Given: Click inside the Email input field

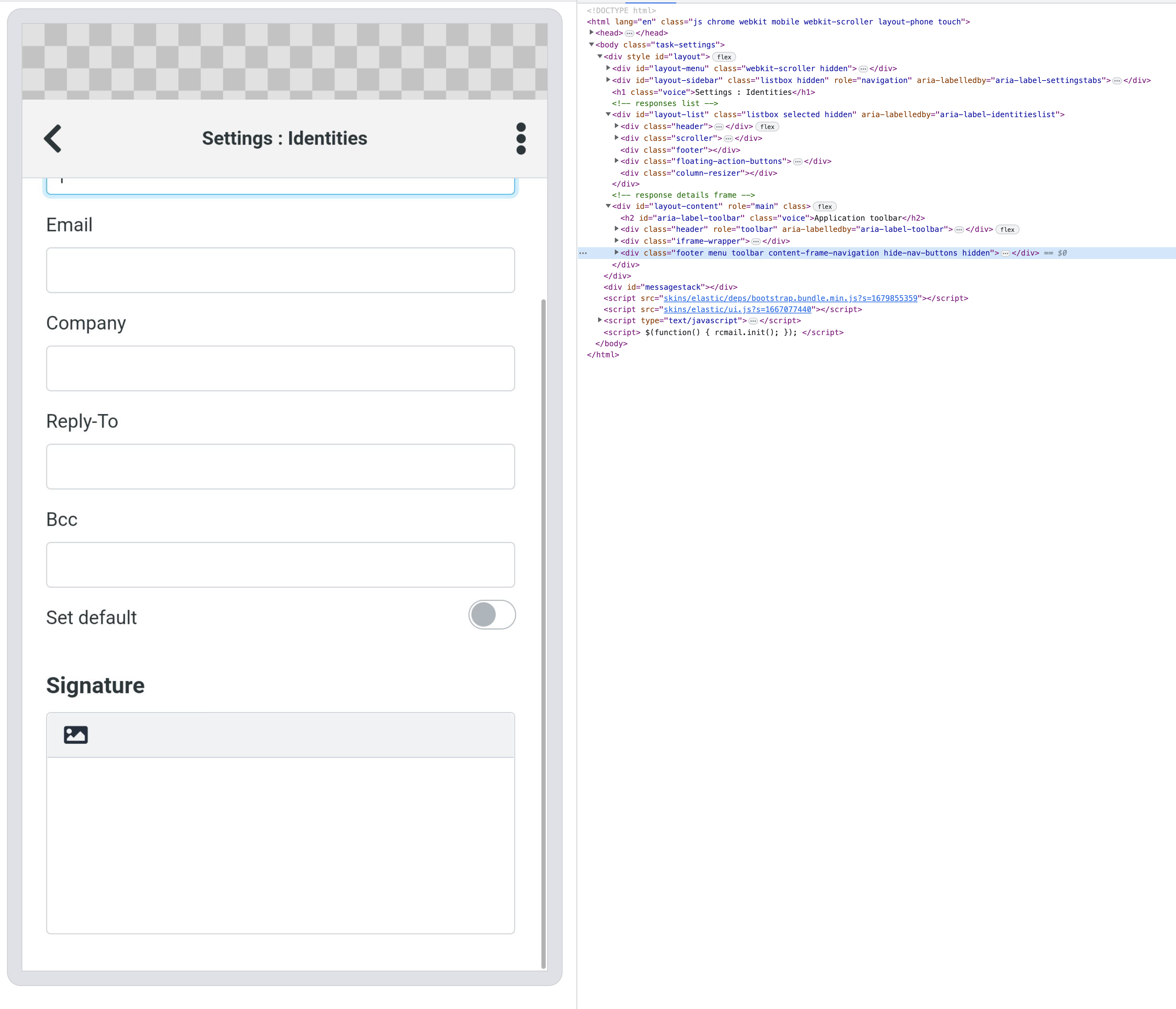Looking at the screenshot, I should [x=280, y=270].
